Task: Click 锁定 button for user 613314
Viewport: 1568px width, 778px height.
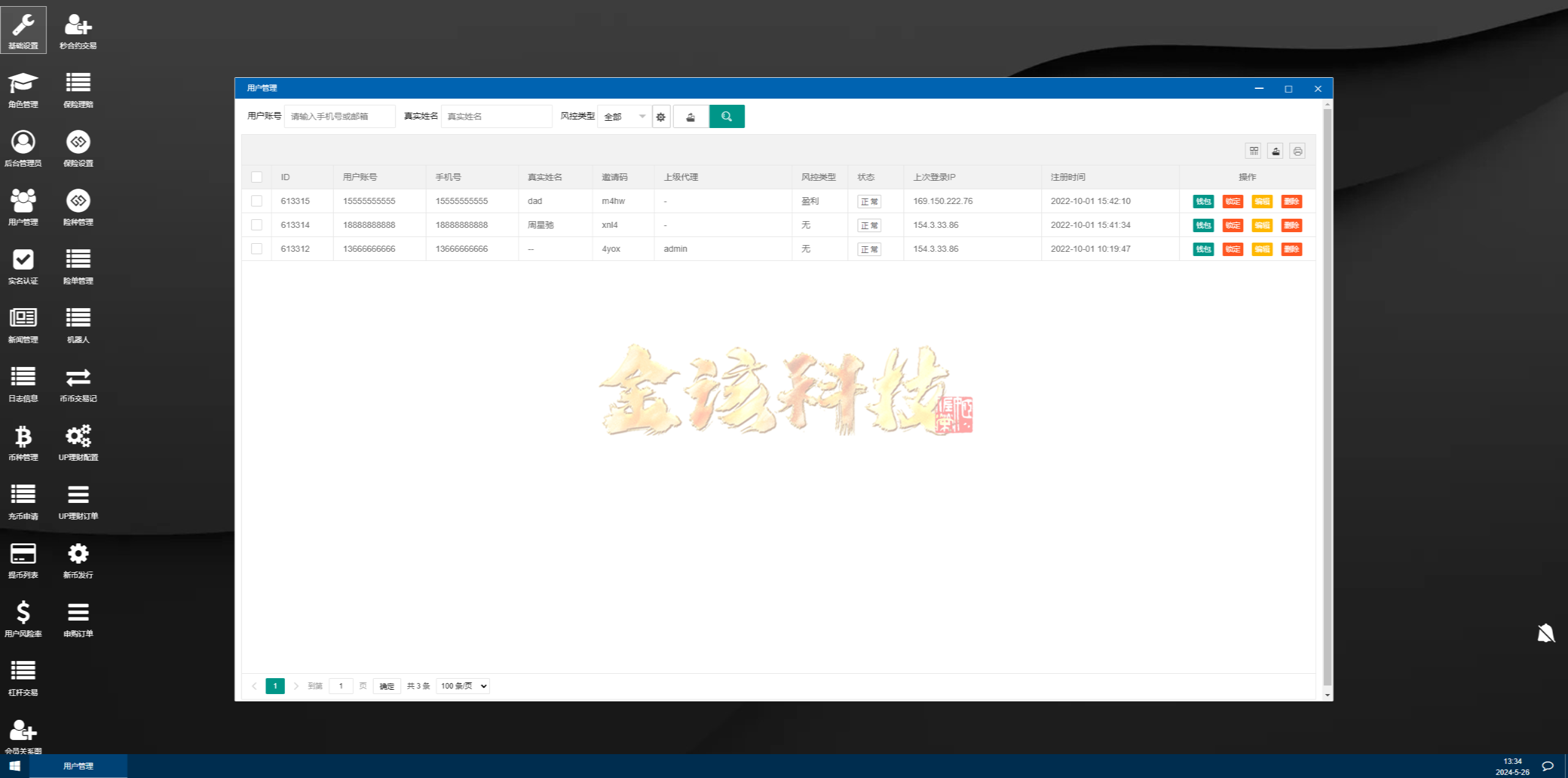Action: coord(1233,225)
